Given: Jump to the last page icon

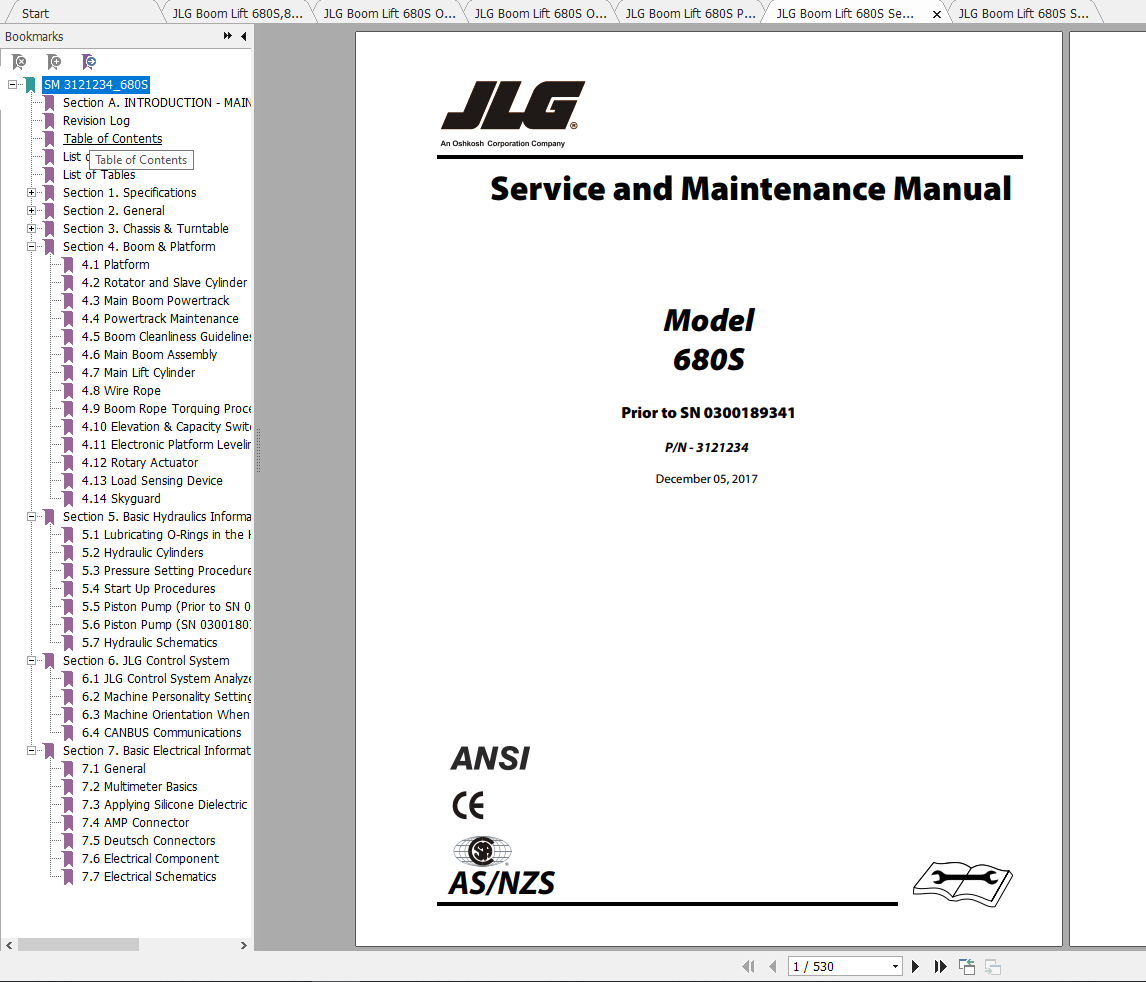Looking at the screenshot, I should tap(940, 966).
